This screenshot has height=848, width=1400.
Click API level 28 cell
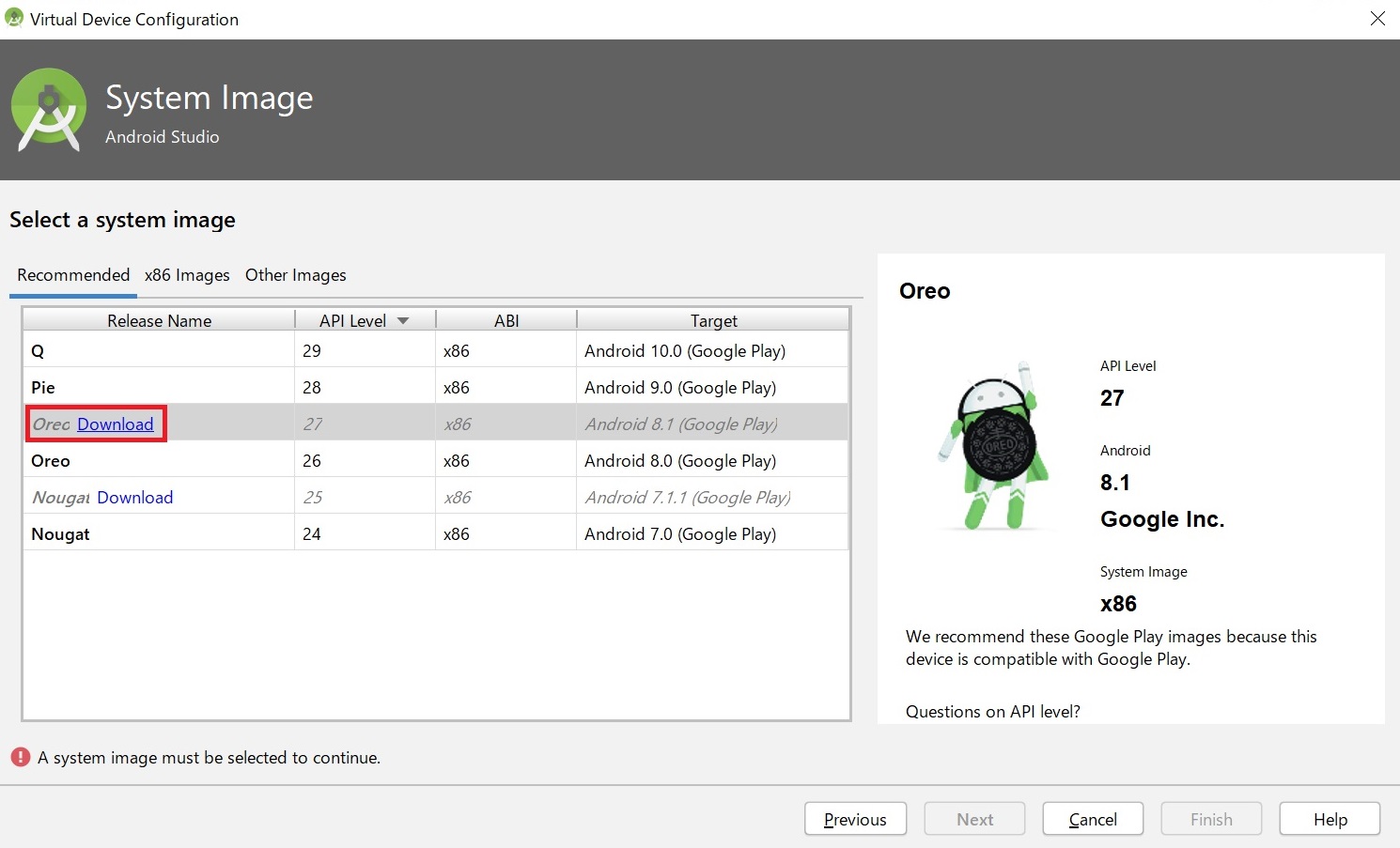click(x=365, y=387)
